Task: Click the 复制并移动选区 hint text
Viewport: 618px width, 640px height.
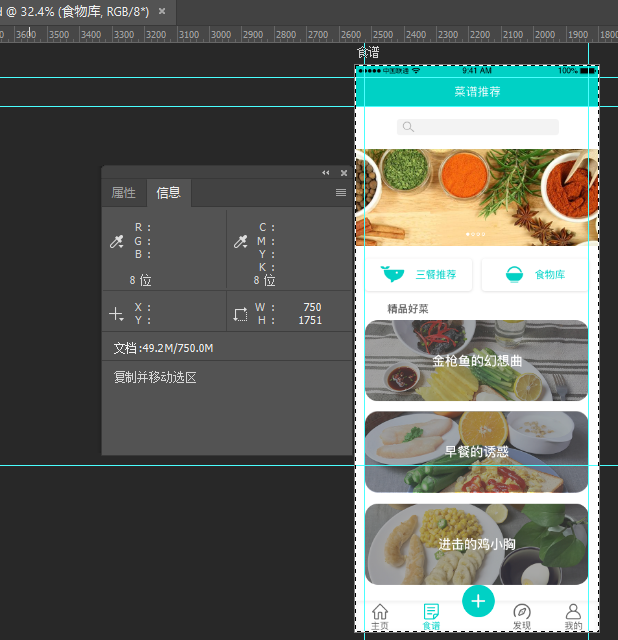Action: 155,377
